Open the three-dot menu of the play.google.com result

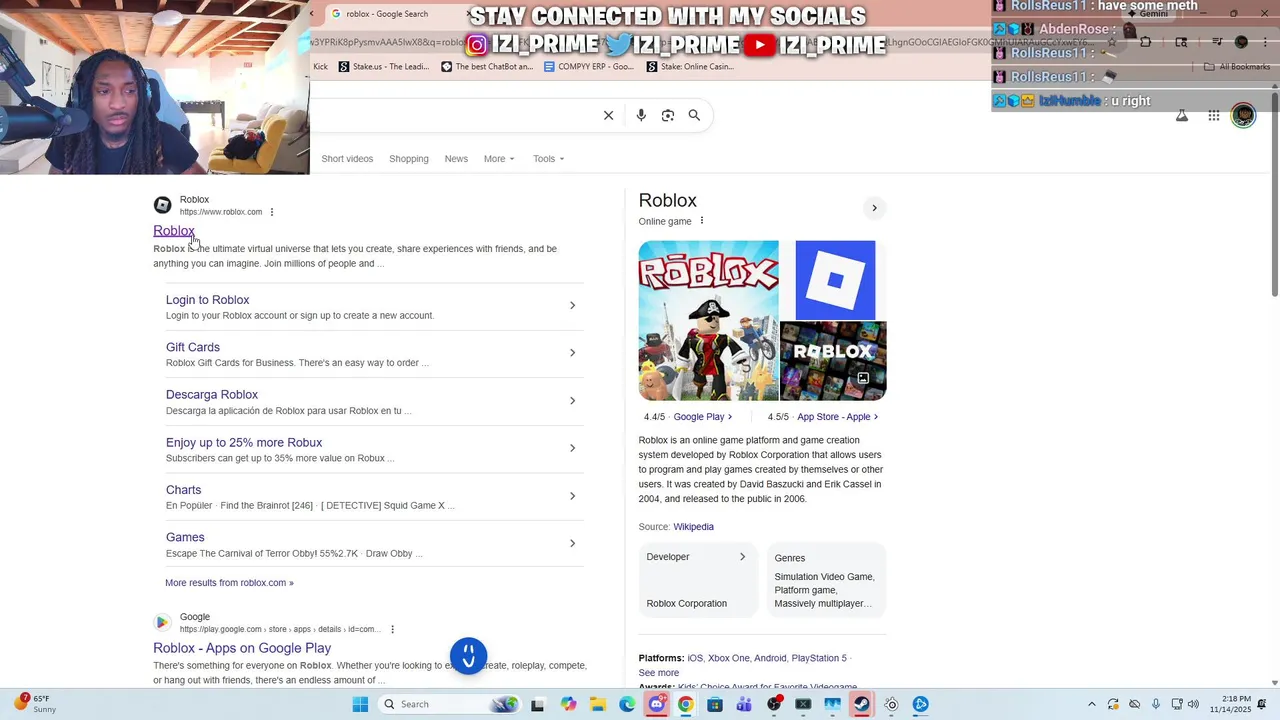(x=392, y=629)
